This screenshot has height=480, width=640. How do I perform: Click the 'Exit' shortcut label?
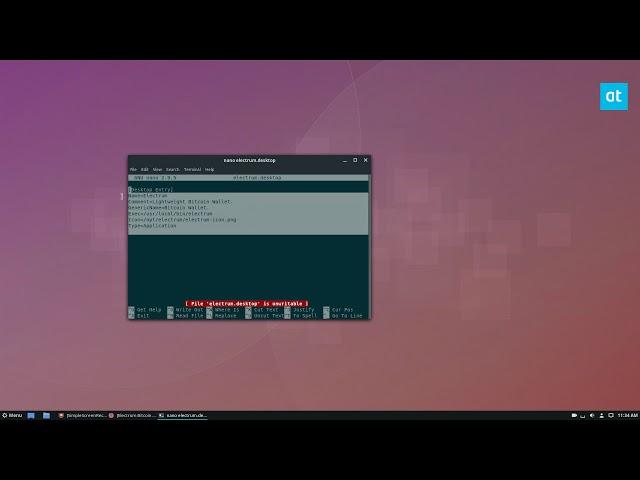(x=143, y=316)
